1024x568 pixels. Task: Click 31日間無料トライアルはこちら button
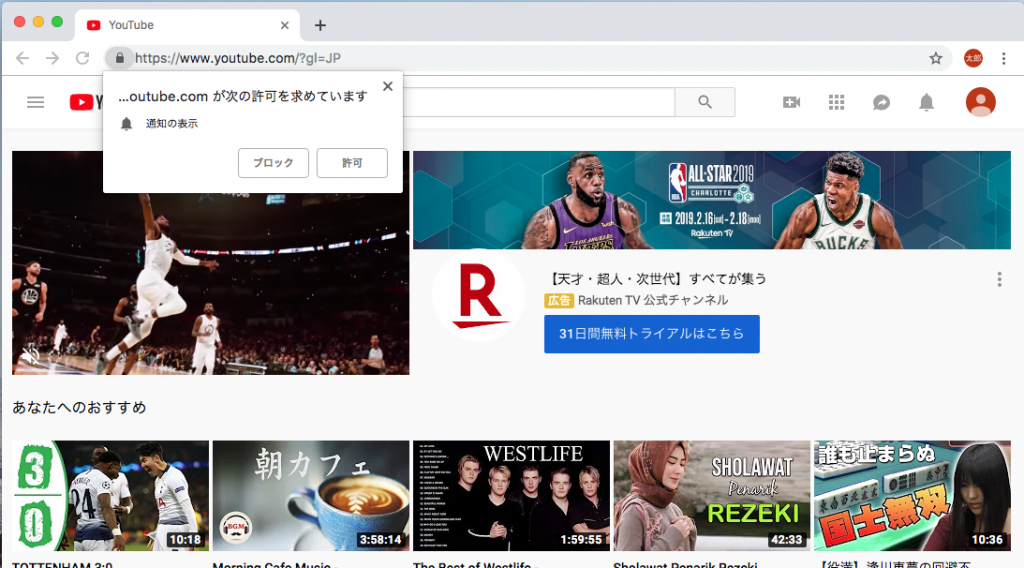click(x=652, y=334)
